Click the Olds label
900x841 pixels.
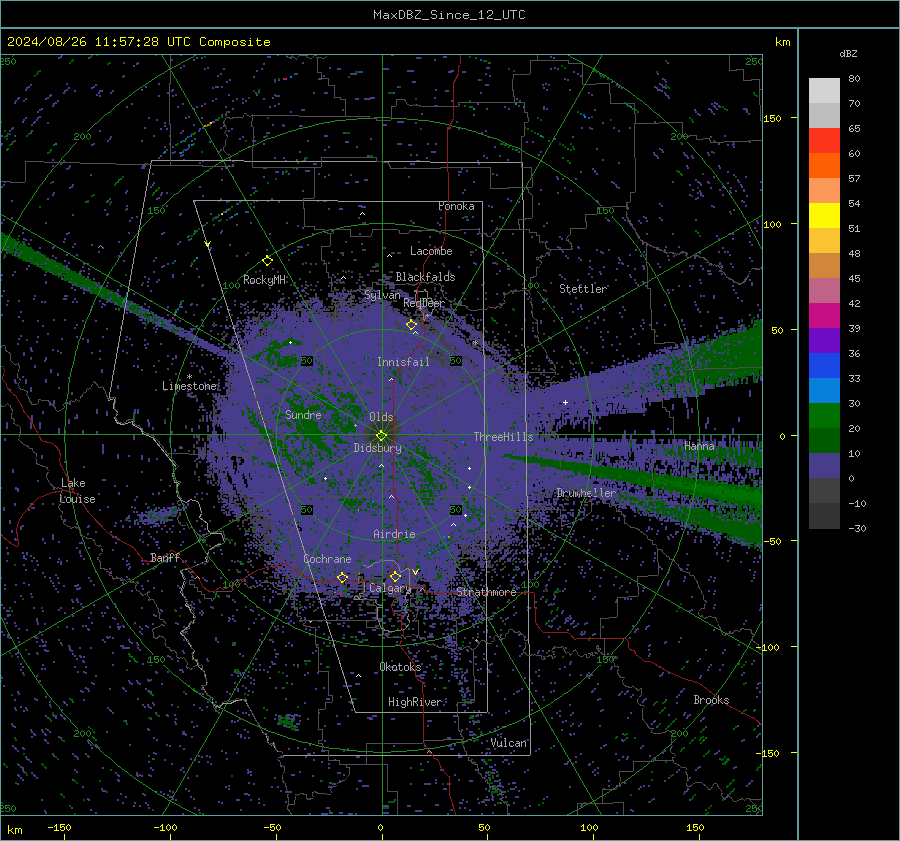tap(381, 417)
